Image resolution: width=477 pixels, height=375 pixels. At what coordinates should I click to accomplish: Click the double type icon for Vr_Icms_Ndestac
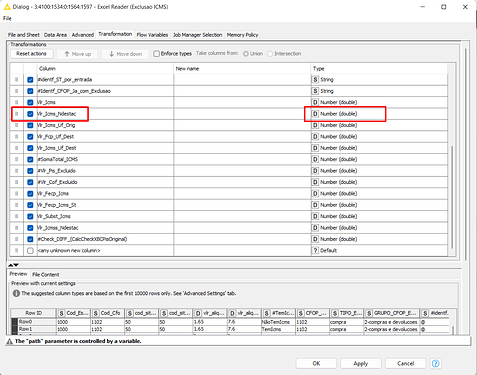[x=315, y=114]
